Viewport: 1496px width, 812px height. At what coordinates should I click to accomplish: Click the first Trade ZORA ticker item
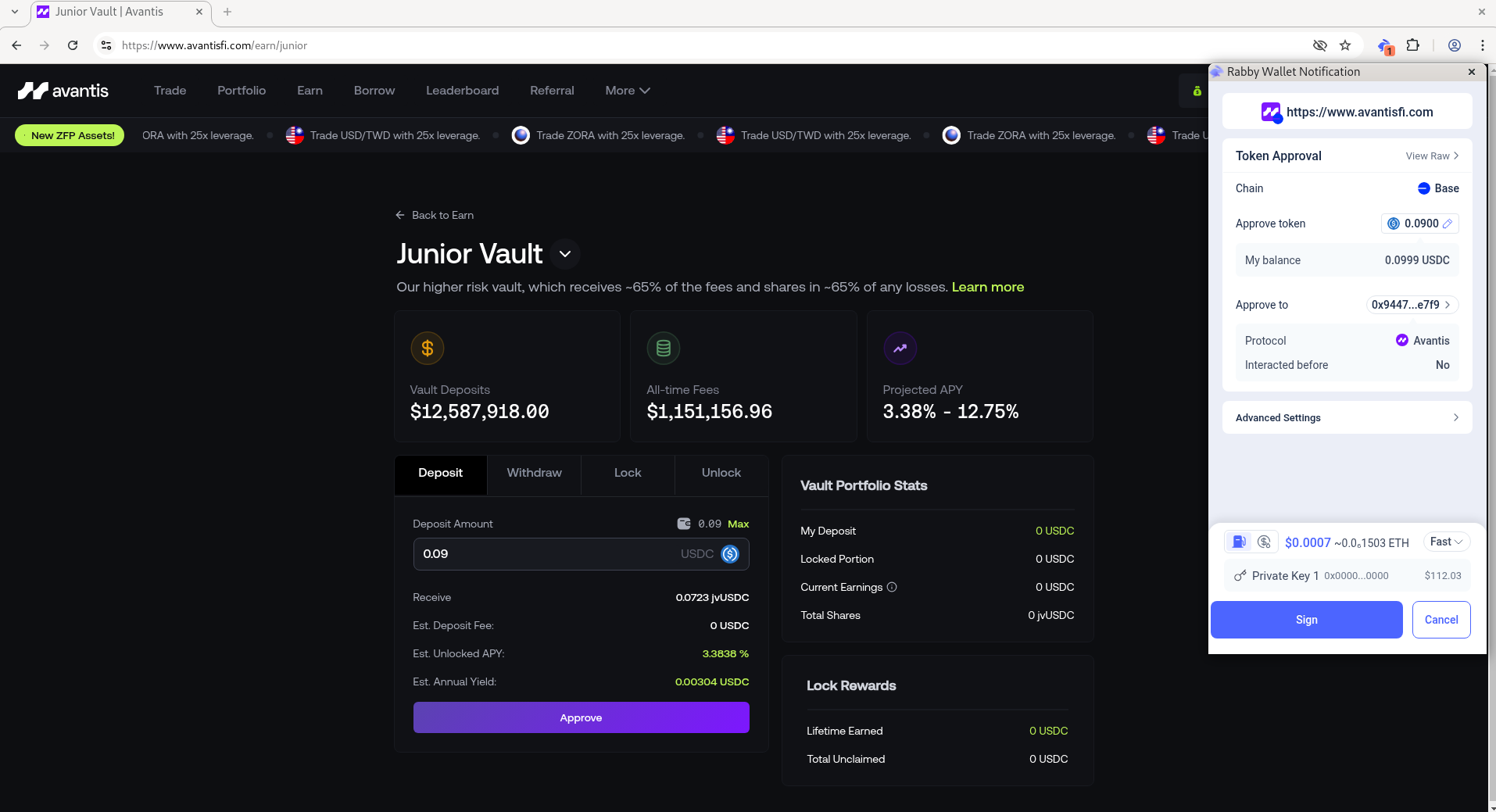(x=599, y=135)
